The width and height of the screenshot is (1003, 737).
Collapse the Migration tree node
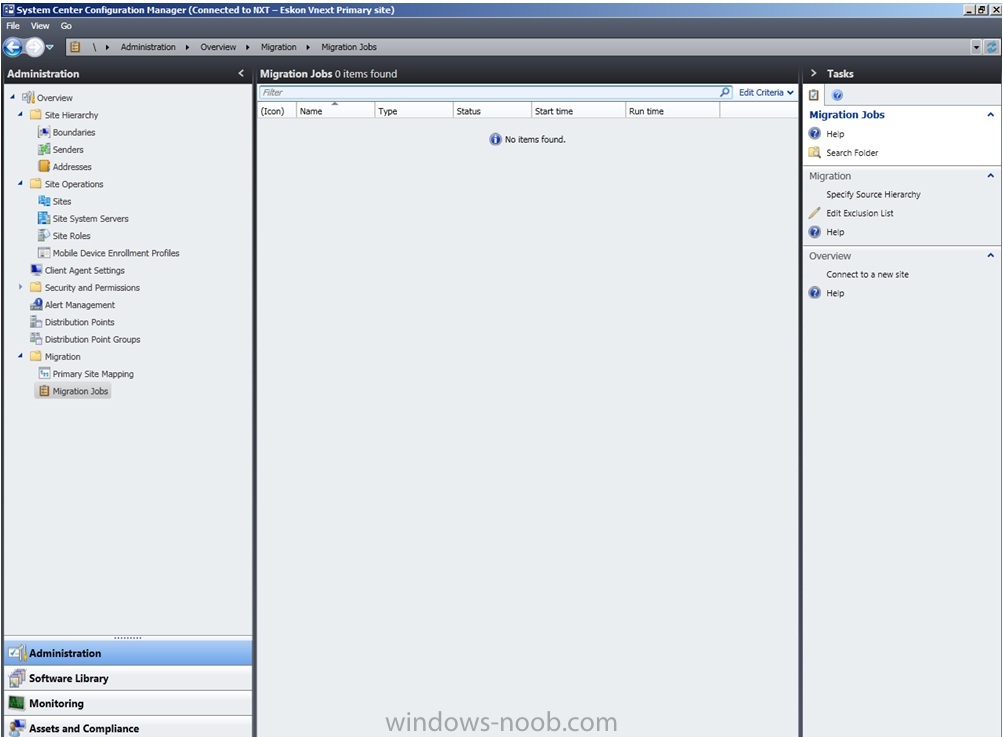tap(20, 356)
